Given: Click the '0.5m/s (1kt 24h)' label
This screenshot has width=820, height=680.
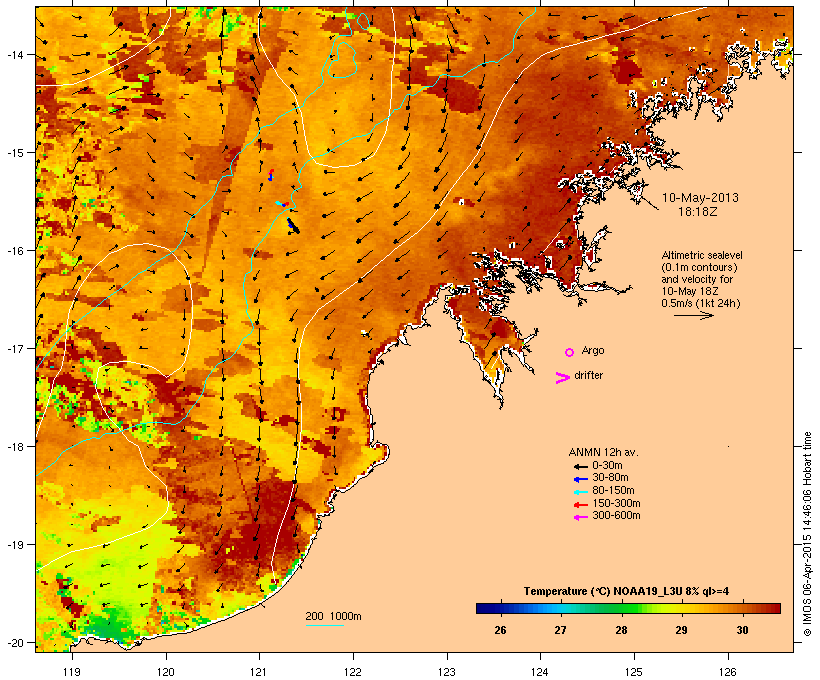Looking at the screenshot, I should [x=701, y=303].
